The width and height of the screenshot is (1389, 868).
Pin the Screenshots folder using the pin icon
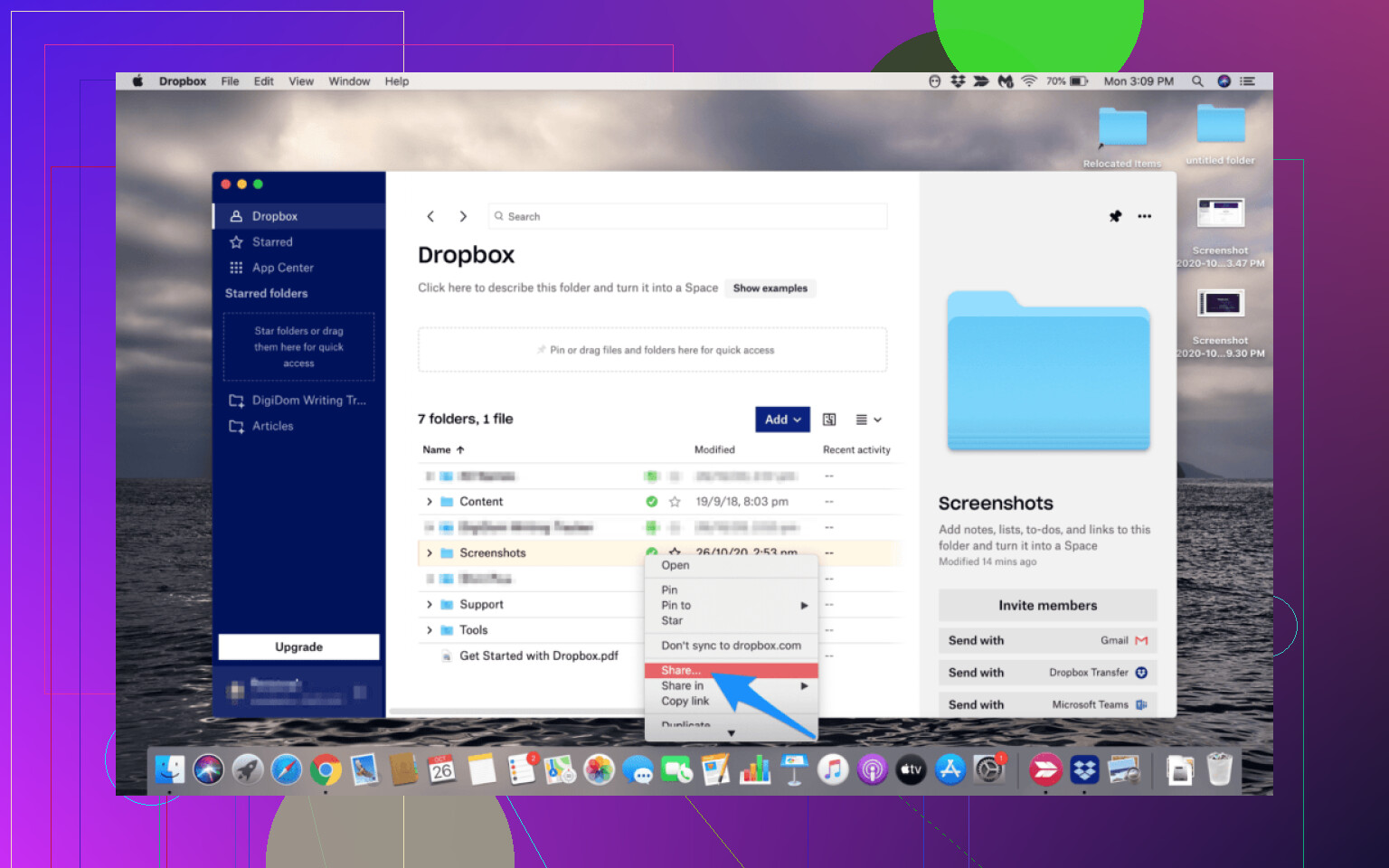click(x=1115, y=216)
